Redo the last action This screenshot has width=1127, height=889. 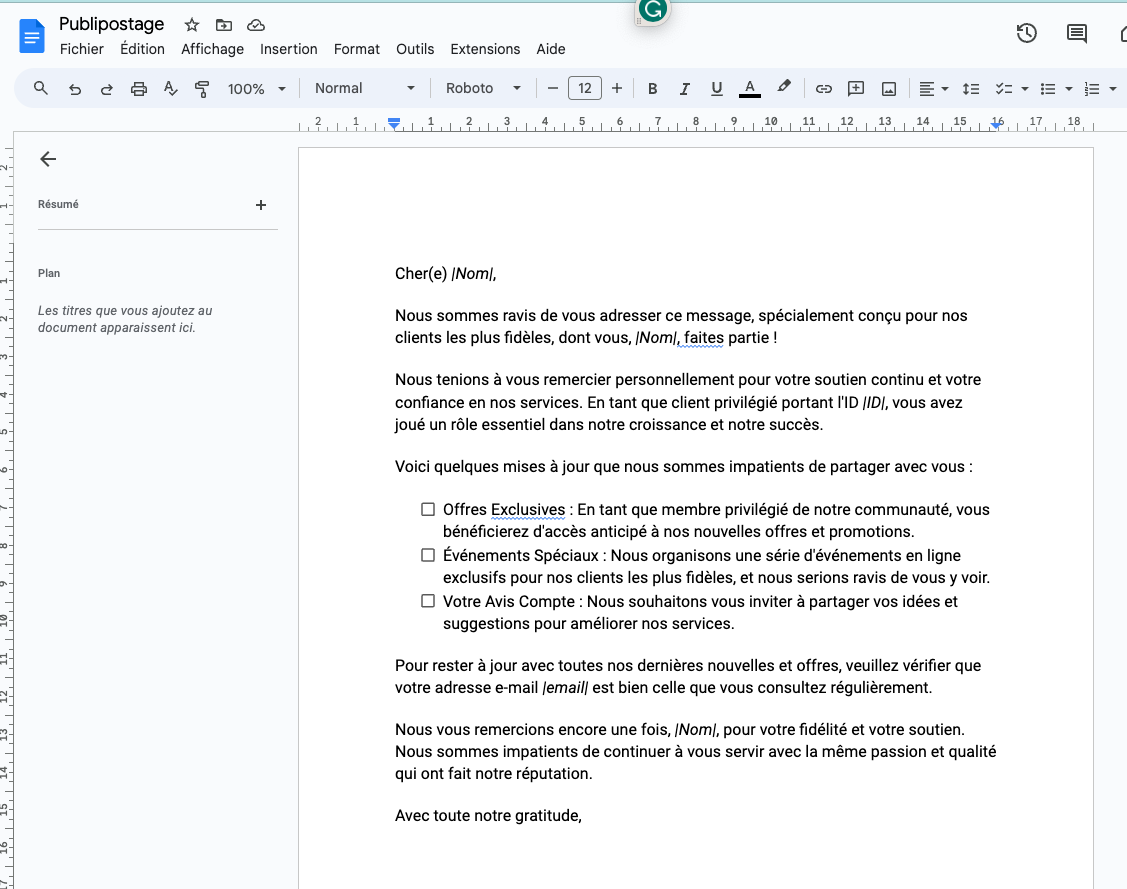point(106,89)
